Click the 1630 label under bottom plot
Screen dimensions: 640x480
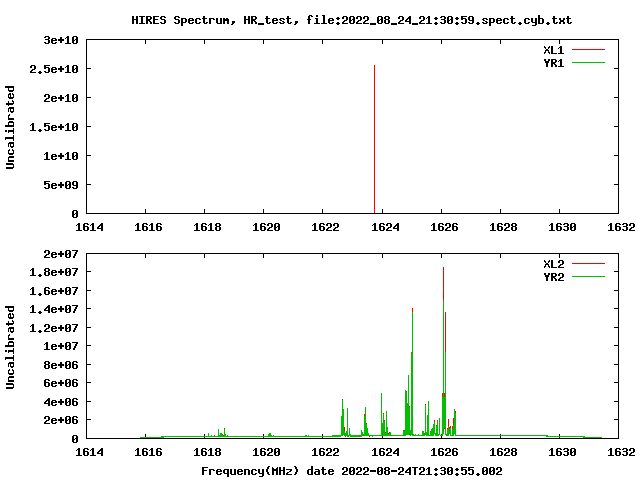tap(562, 452)
